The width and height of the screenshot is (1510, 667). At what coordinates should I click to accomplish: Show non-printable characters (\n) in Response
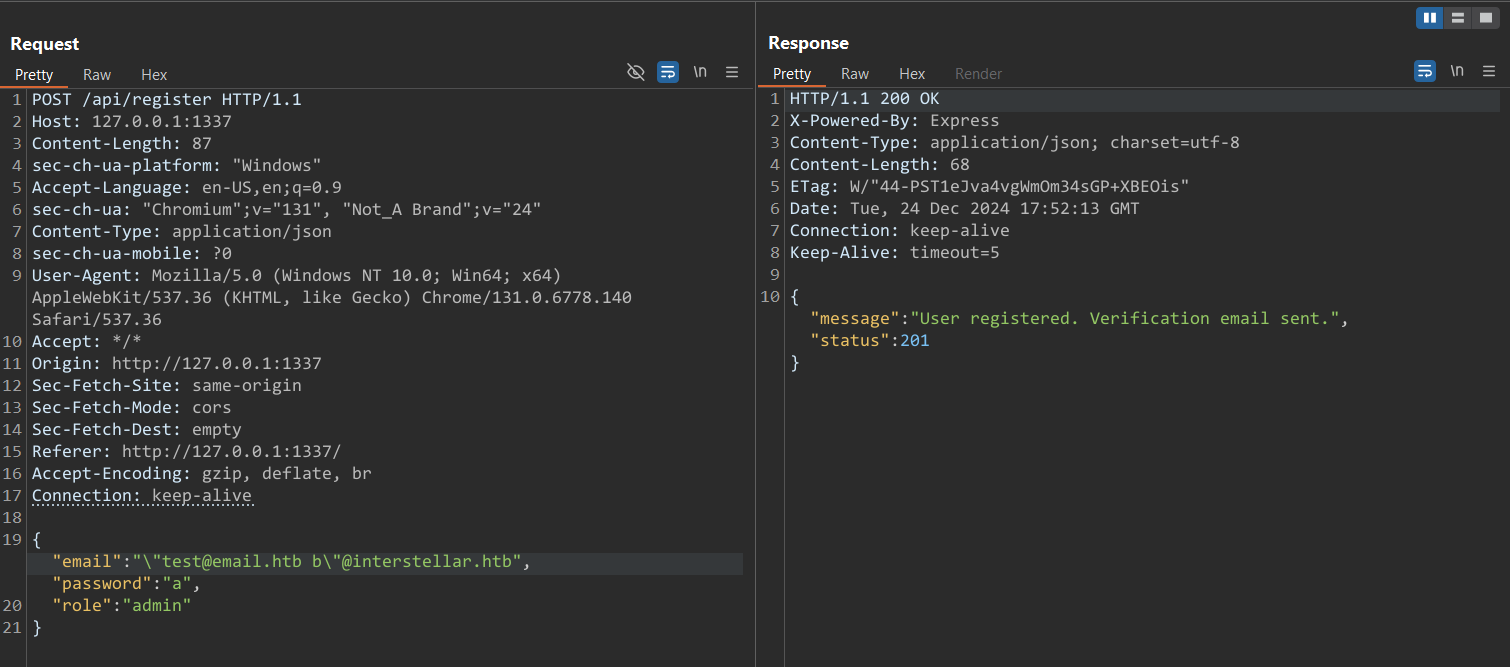tap(1457, 71)
